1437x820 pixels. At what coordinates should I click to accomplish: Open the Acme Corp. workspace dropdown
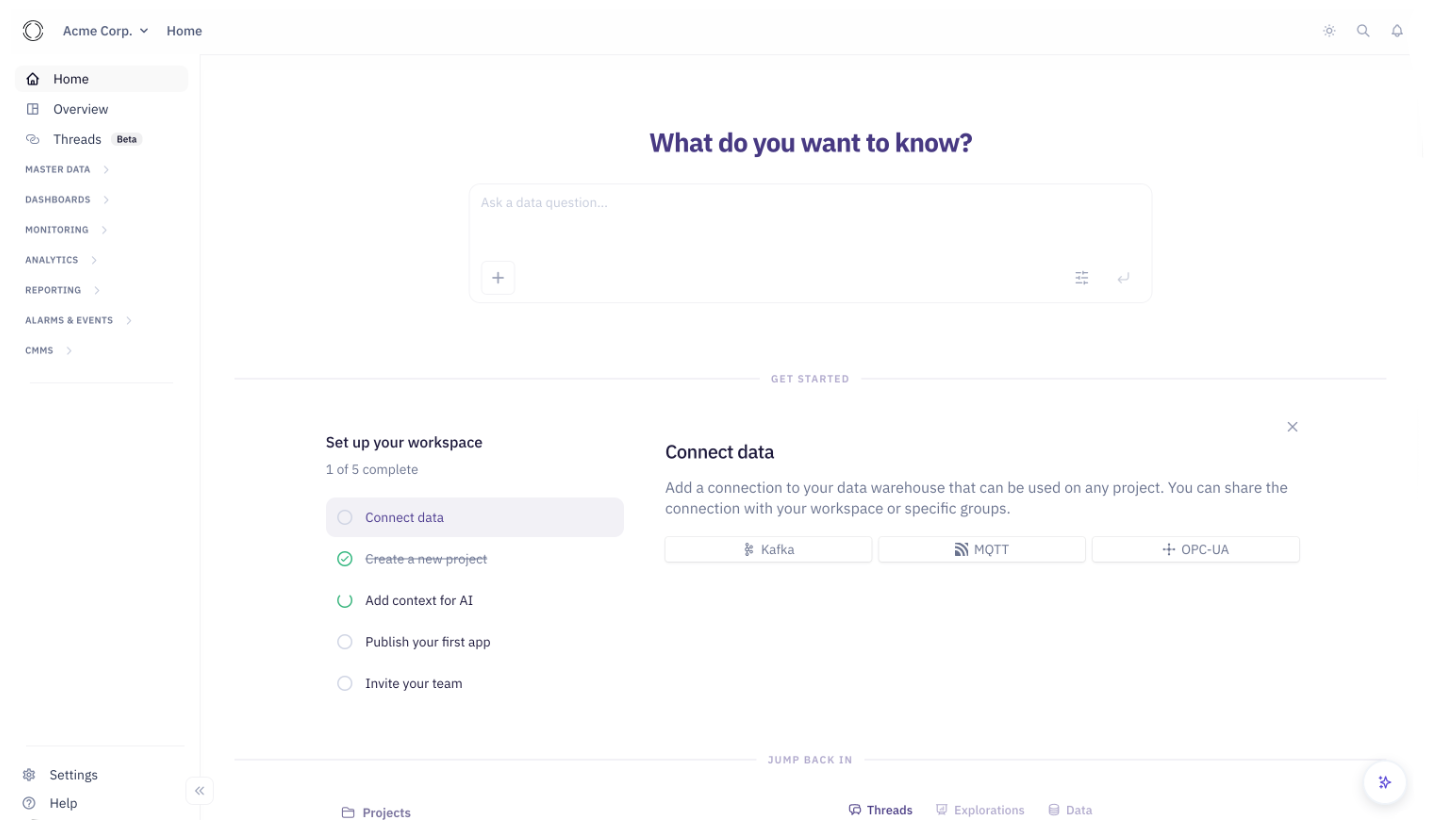[105, 31]
